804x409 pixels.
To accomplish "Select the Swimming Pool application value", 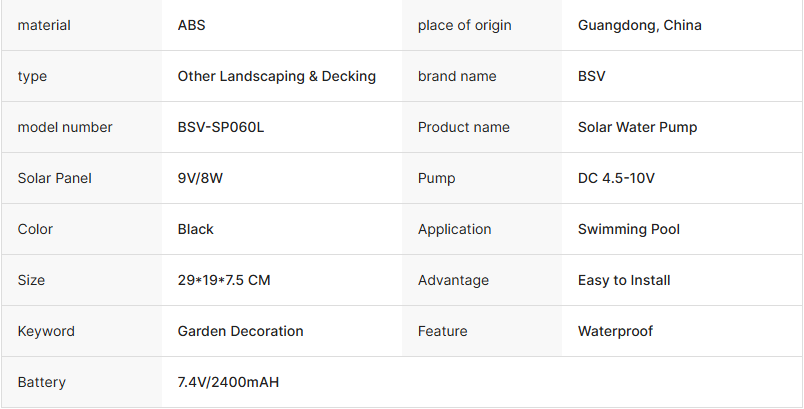I will pyautogui.click(x=629, y=229).
